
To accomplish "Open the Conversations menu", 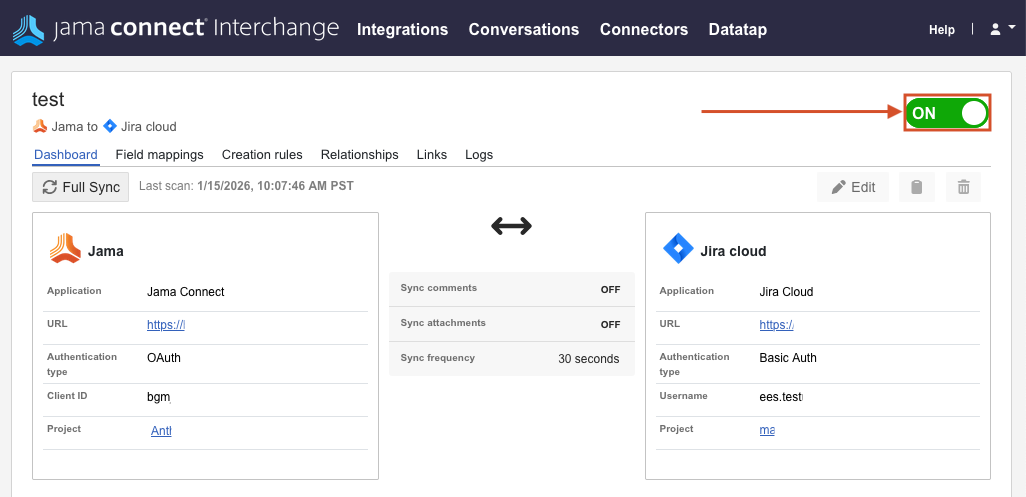I will [524, 29].
